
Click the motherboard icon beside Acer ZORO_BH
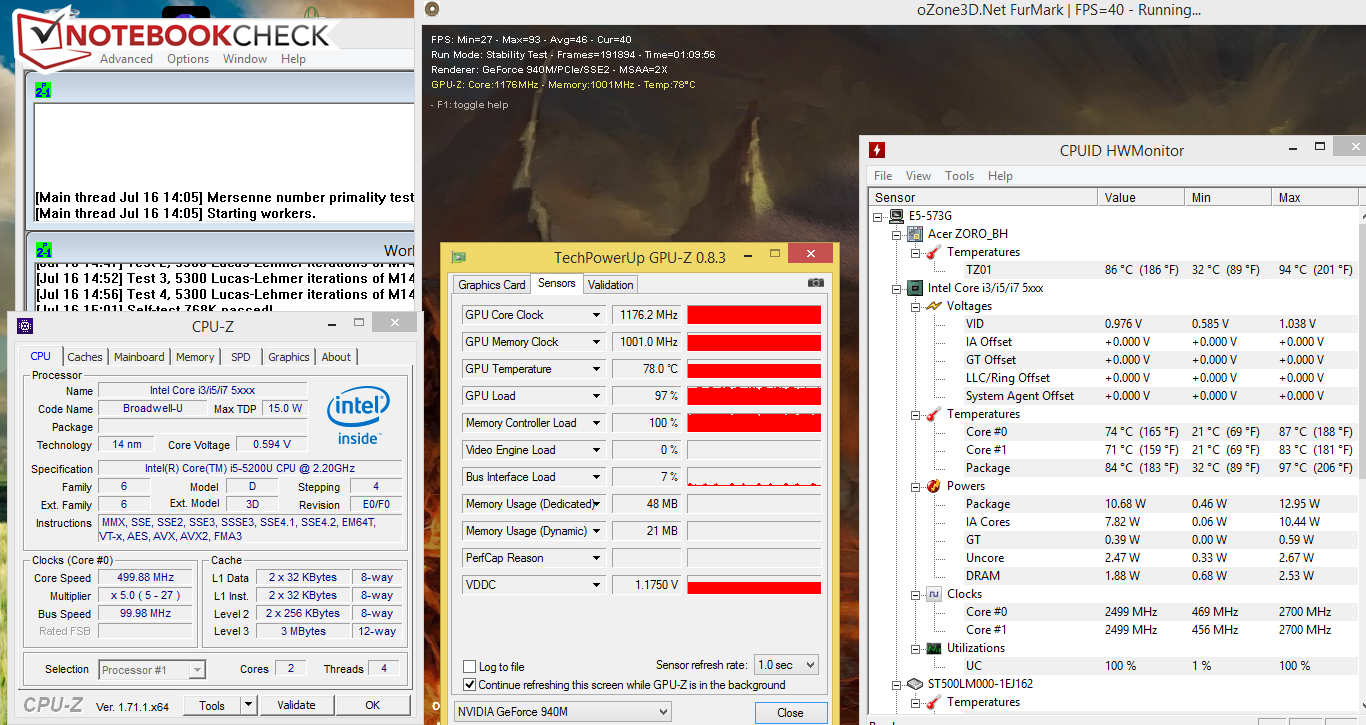pyautogui.click(x=915, y=234)
